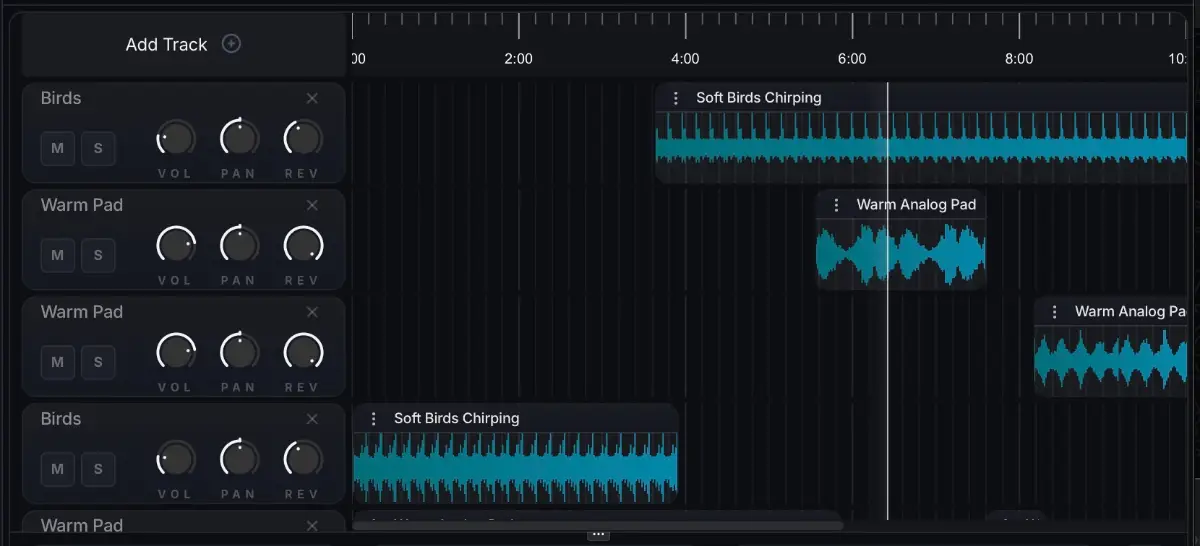This screenshot has width=1200, height=546.
Task: Select Soft Birds Chirping waveform starting at 4:00
Action: [x=922, y=147]
